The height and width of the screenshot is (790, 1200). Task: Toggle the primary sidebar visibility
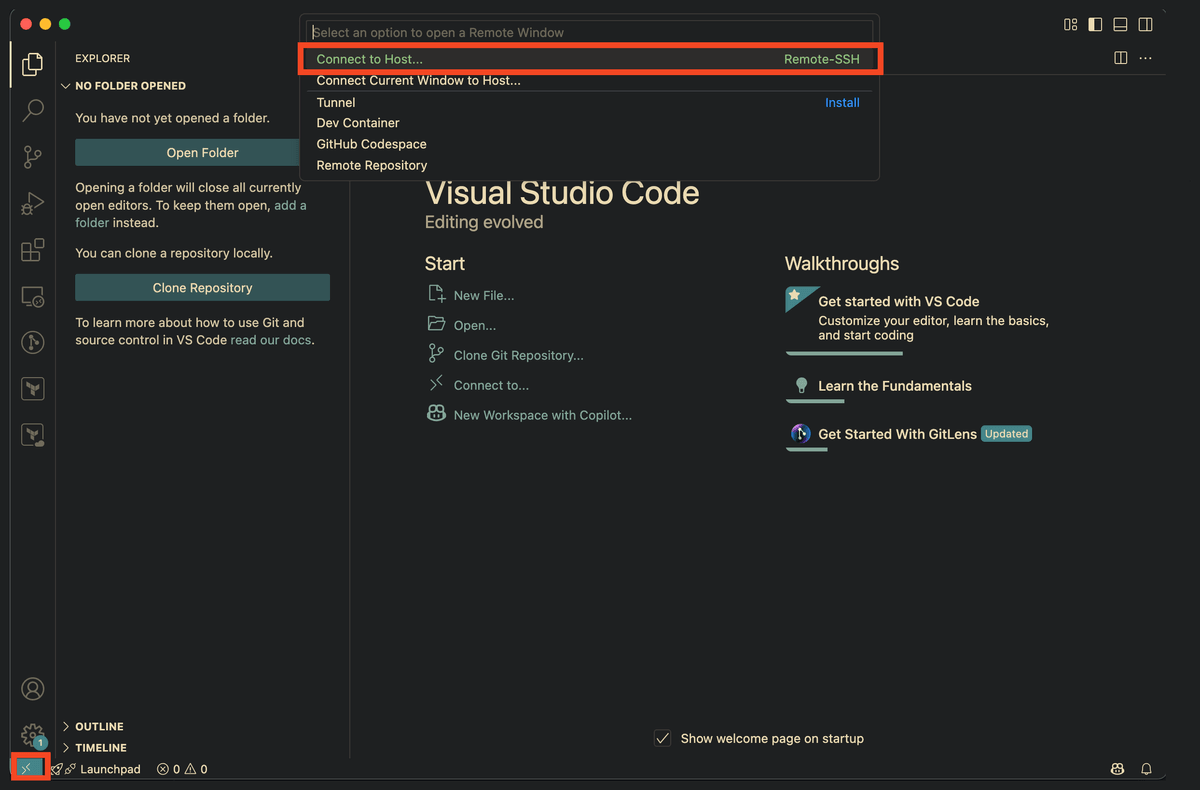pos(1094,23)
